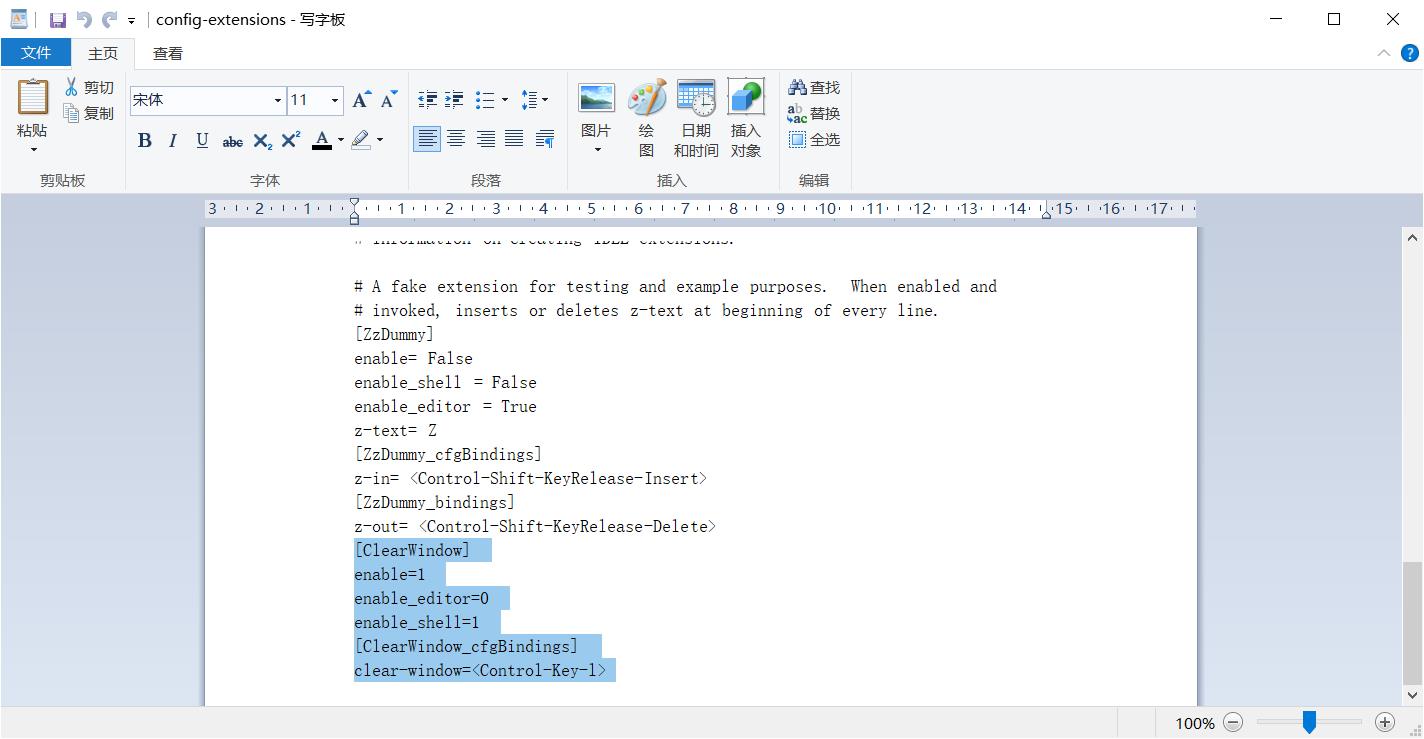The image size is (1424, 739).
Task: Open WordPad help question mark
Action: point(1408,54)
